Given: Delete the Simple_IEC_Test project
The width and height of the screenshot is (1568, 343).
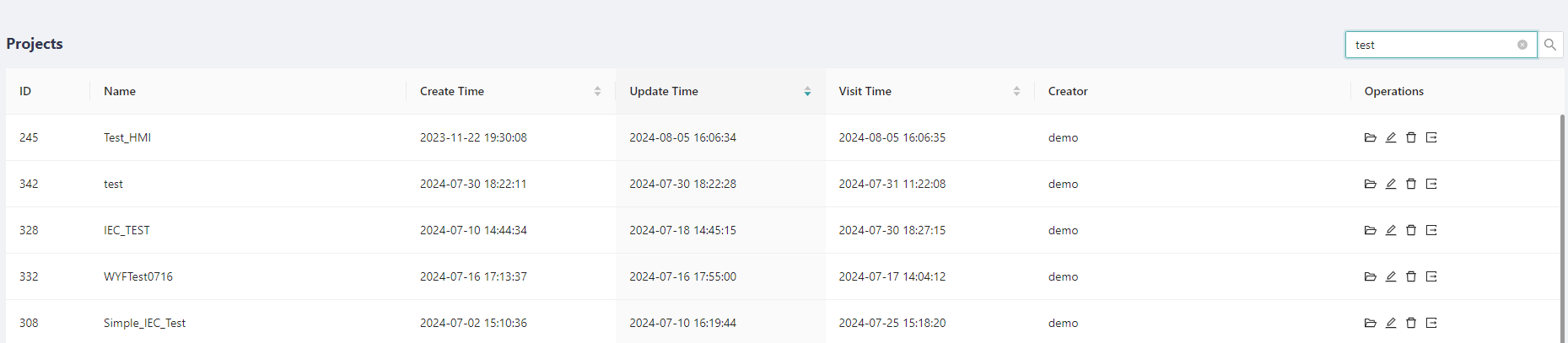Looking at the screenshot, I should [x=1411, y=323].
